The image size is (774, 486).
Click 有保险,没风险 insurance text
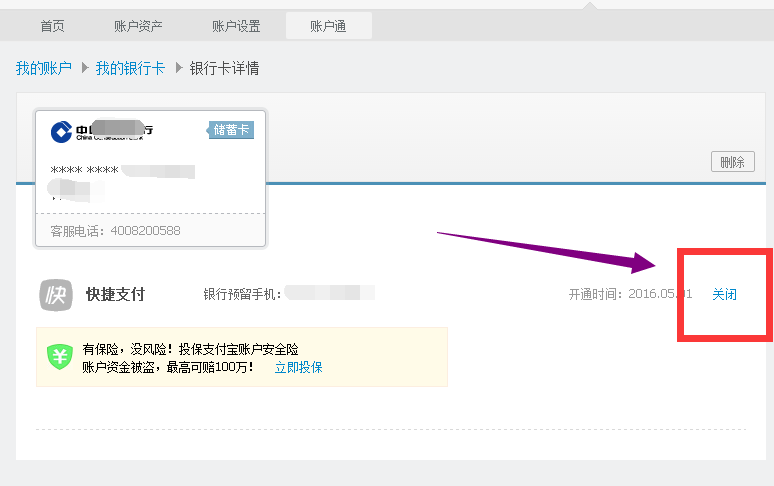click(x=190, y=349)
